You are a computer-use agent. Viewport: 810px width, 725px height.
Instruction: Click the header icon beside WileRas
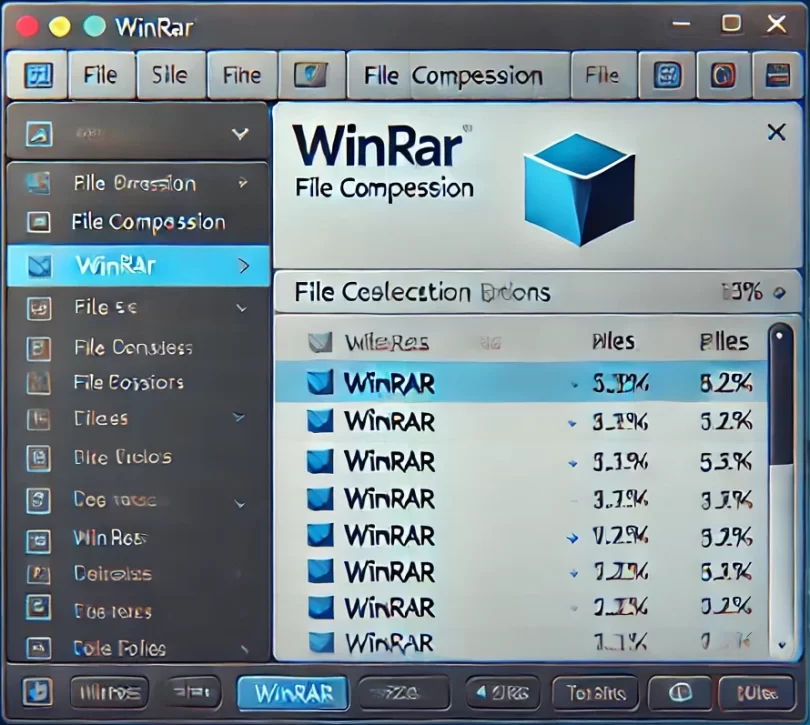pos(320,342)
